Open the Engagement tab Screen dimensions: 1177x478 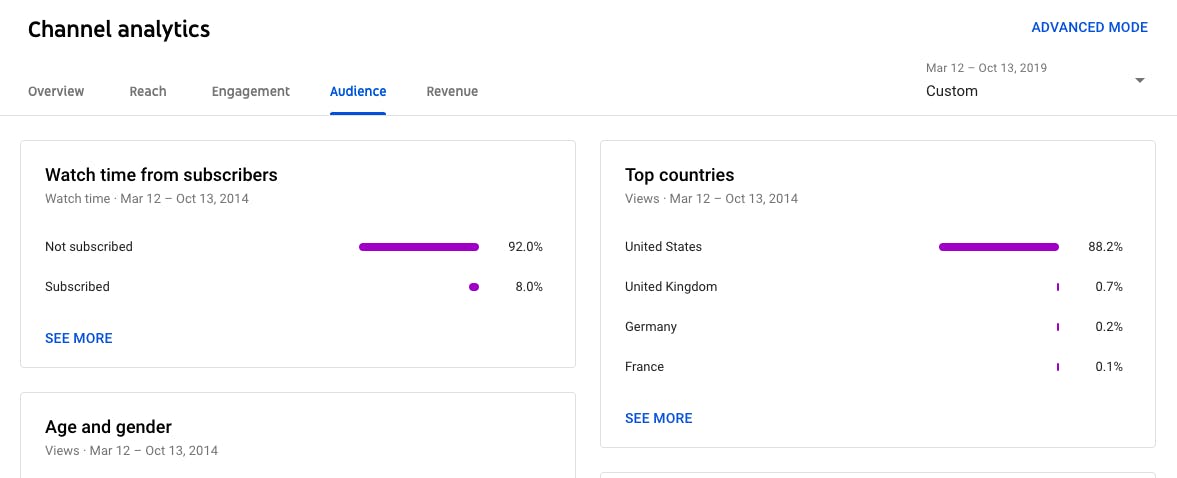click(x=251, y=92)
